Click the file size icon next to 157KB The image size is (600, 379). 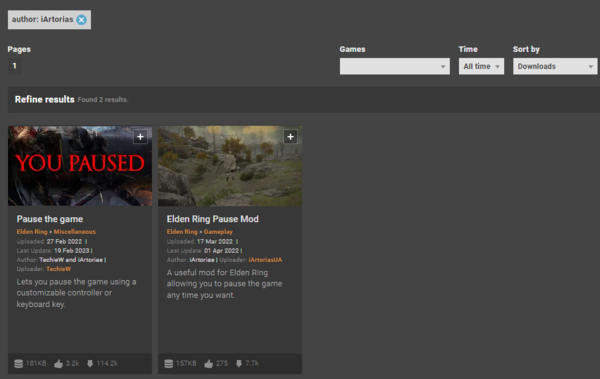(168, 363)
